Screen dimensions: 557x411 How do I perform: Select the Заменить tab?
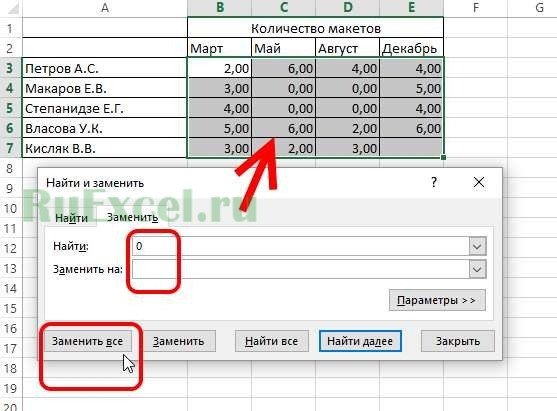click(x=133, y=217)
